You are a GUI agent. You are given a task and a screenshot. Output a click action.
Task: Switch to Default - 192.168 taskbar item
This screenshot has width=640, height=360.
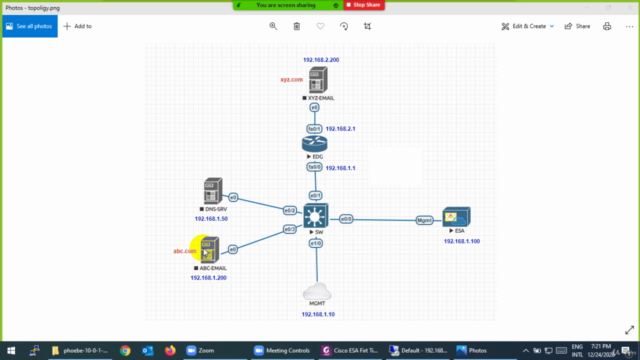click(x=418, y=351)
